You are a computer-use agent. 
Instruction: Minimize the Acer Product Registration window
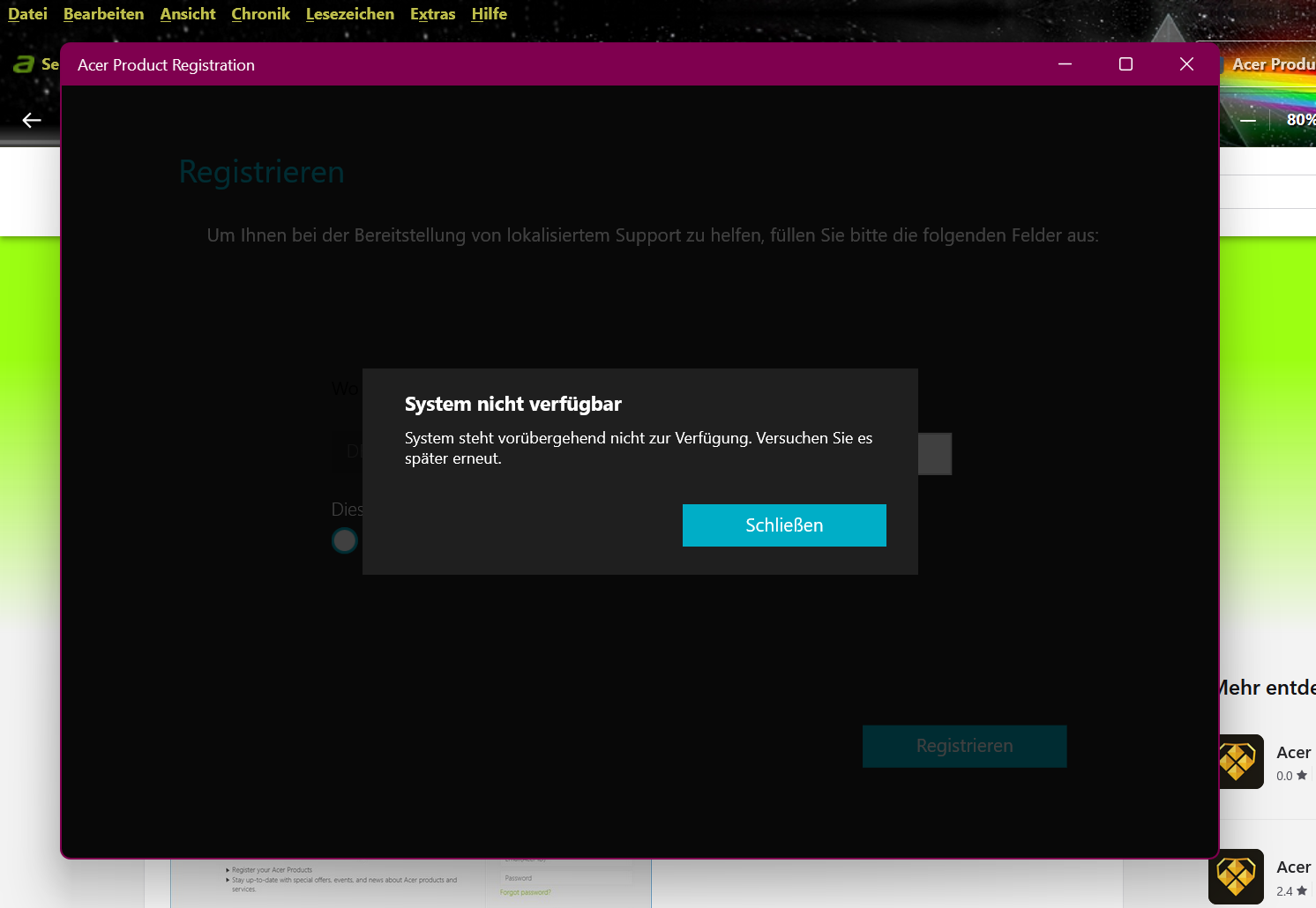tap(1065, 64)
